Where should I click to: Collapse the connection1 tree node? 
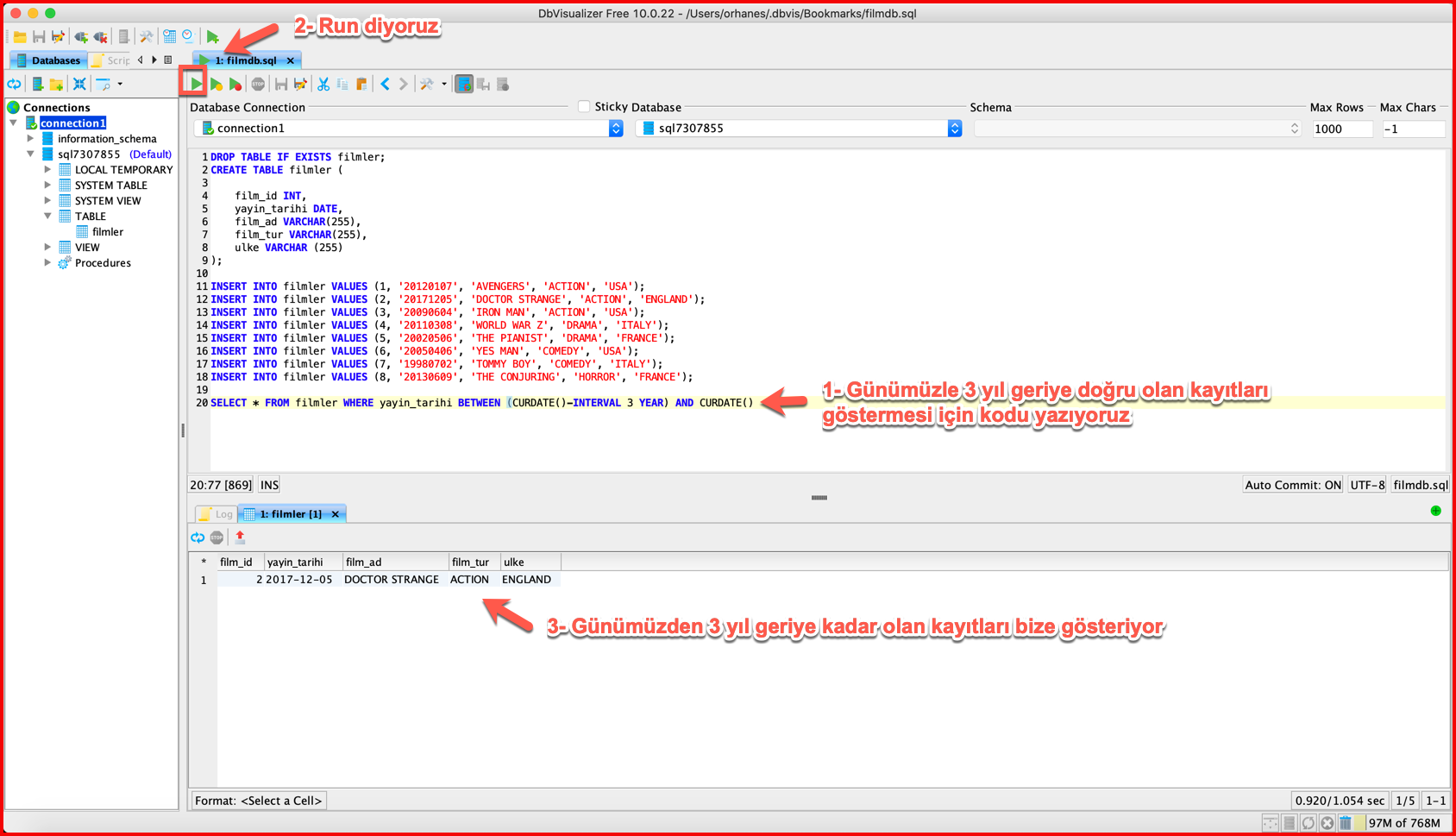coord(14,123)
